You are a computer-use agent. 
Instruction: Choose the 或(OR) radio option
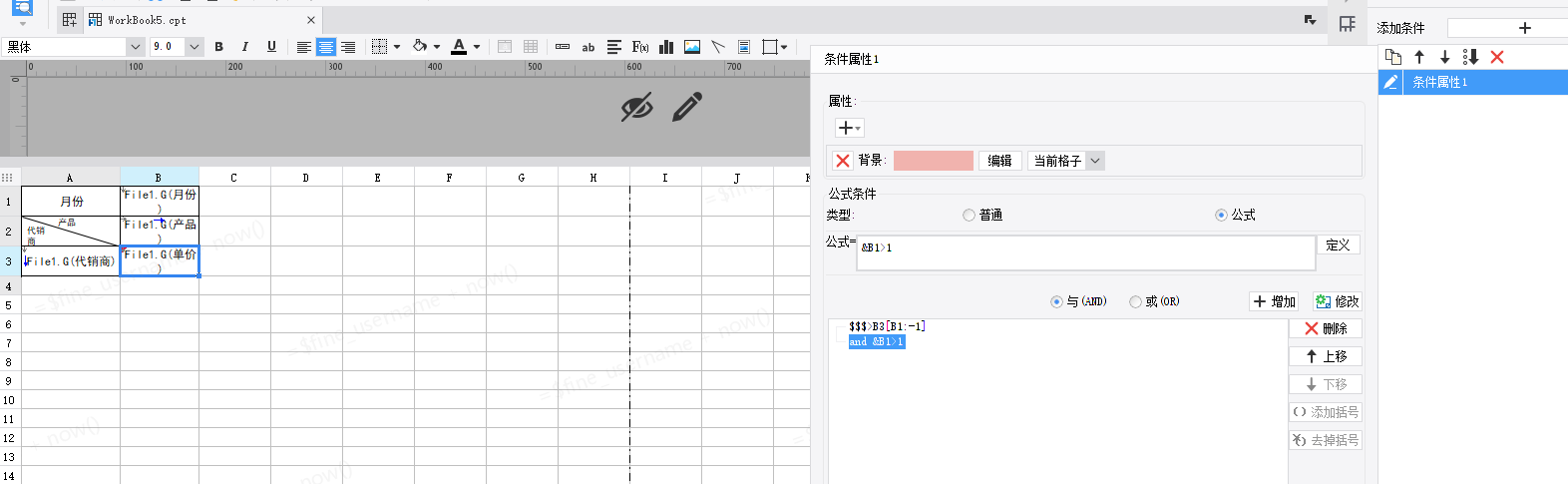pyautogui.click(x=1135, y=301)
